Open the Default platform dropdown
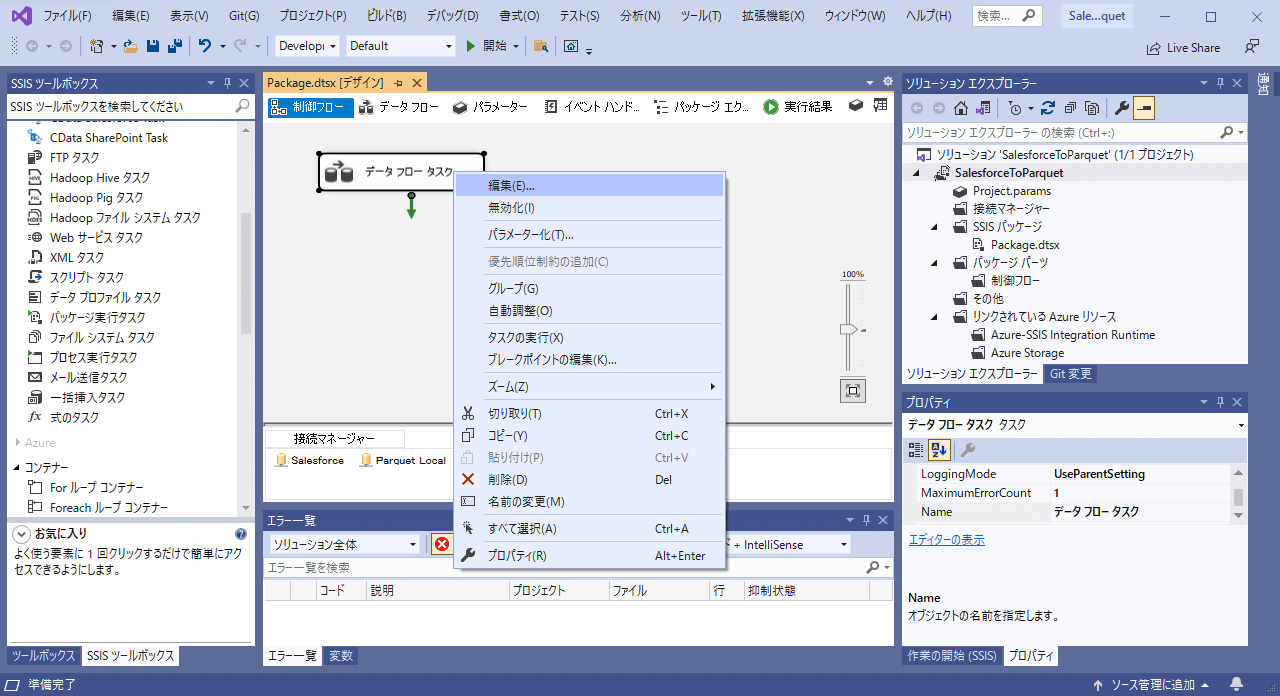Image resolution: width=1280 pixels, height=696 pixels. (x=401, y=46)
